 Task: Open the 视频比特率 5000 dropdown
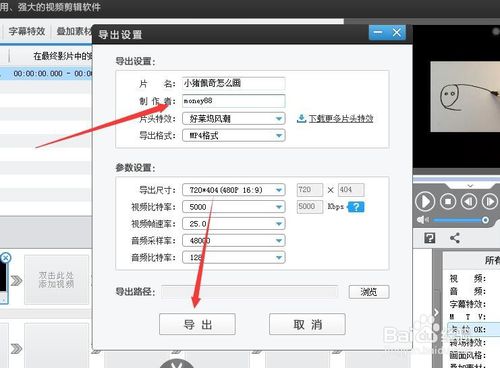coord(233,207)
